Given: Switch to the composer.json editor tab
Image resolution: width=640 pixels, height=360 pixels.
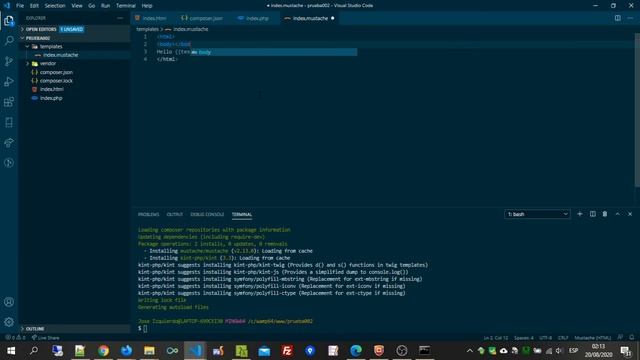Looking at the screenshot, I should (x=206, y=18).
